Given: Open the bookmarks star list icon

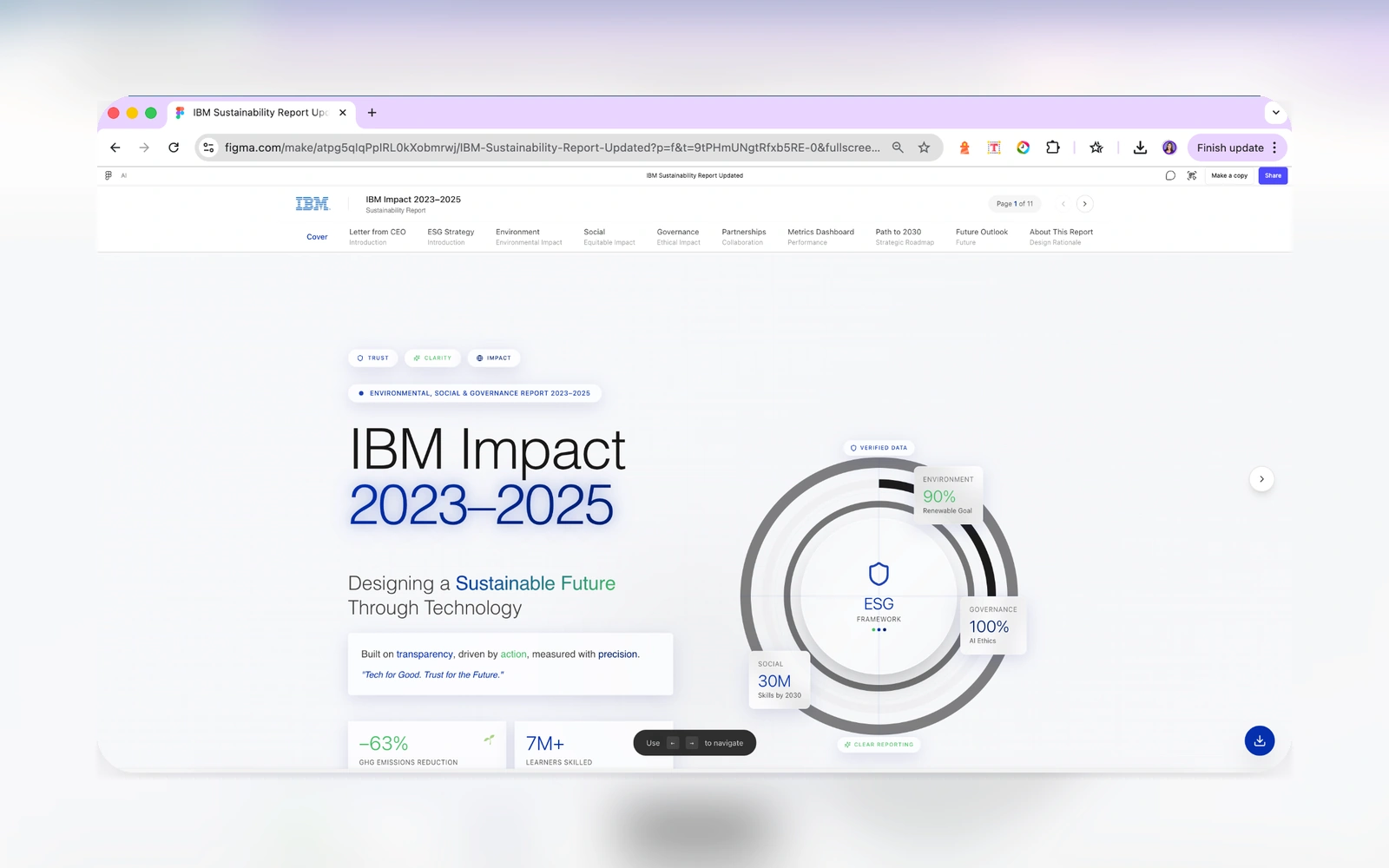Looking at the screenshot, I should tap(1096, 148).
